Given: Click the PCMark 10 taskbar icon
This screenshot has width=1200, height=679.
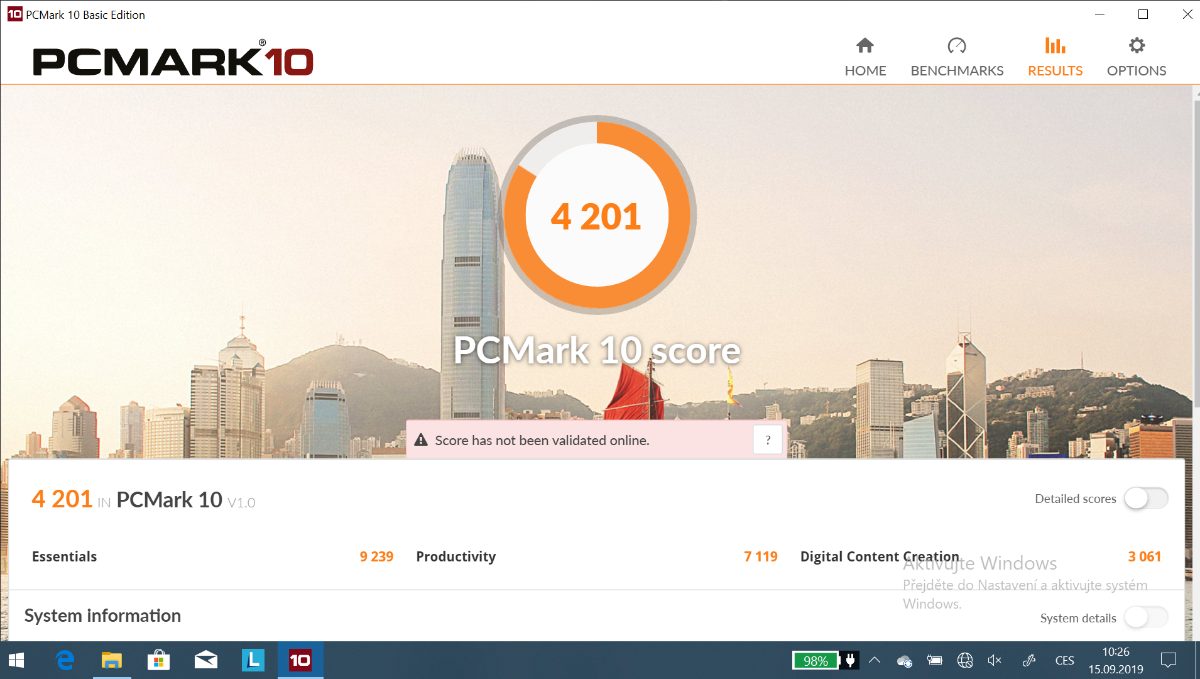Looking at the screenshot, I should 300,660.
